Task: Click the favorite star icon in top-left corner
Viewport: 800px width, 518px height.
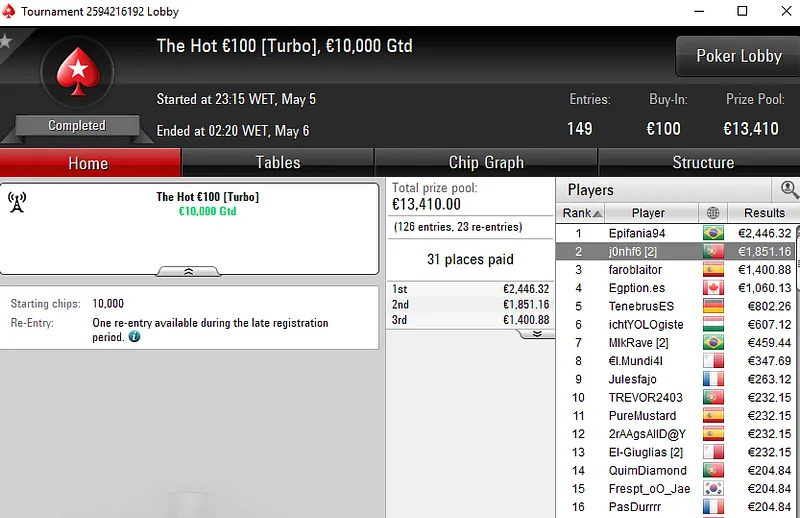Action: (x=5, y=41)
